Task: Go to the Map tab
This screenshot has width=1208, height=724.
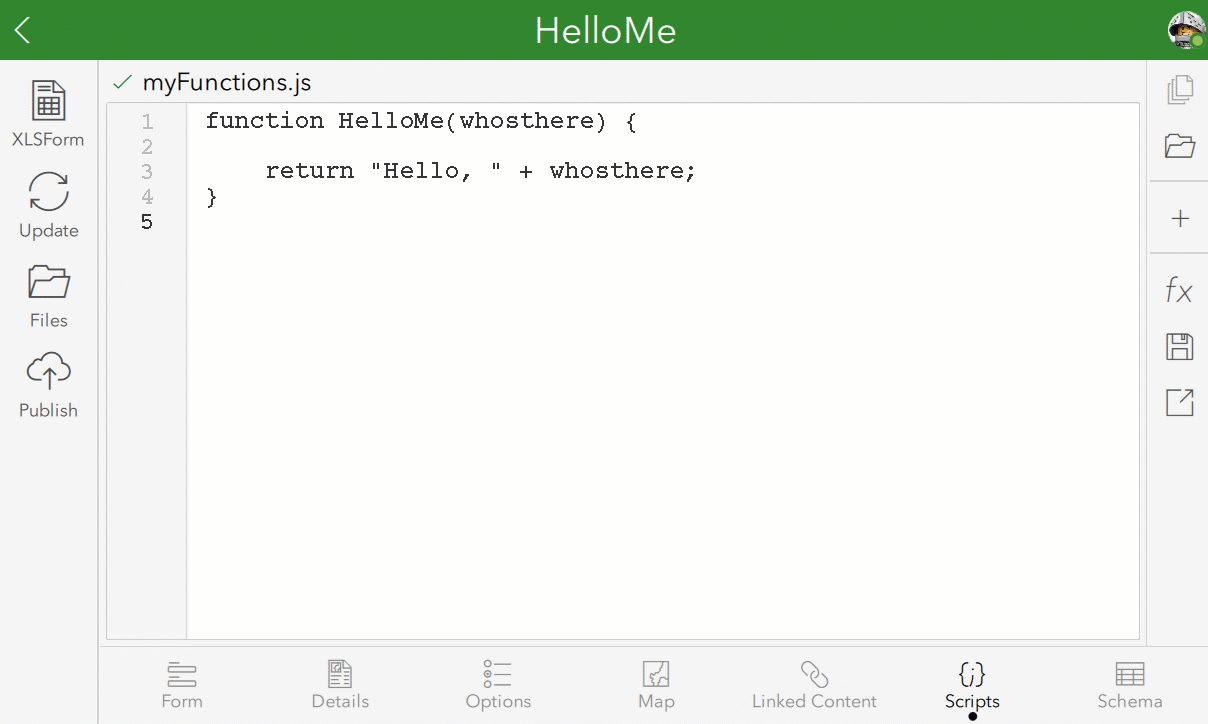Action: tap(656, 685)
